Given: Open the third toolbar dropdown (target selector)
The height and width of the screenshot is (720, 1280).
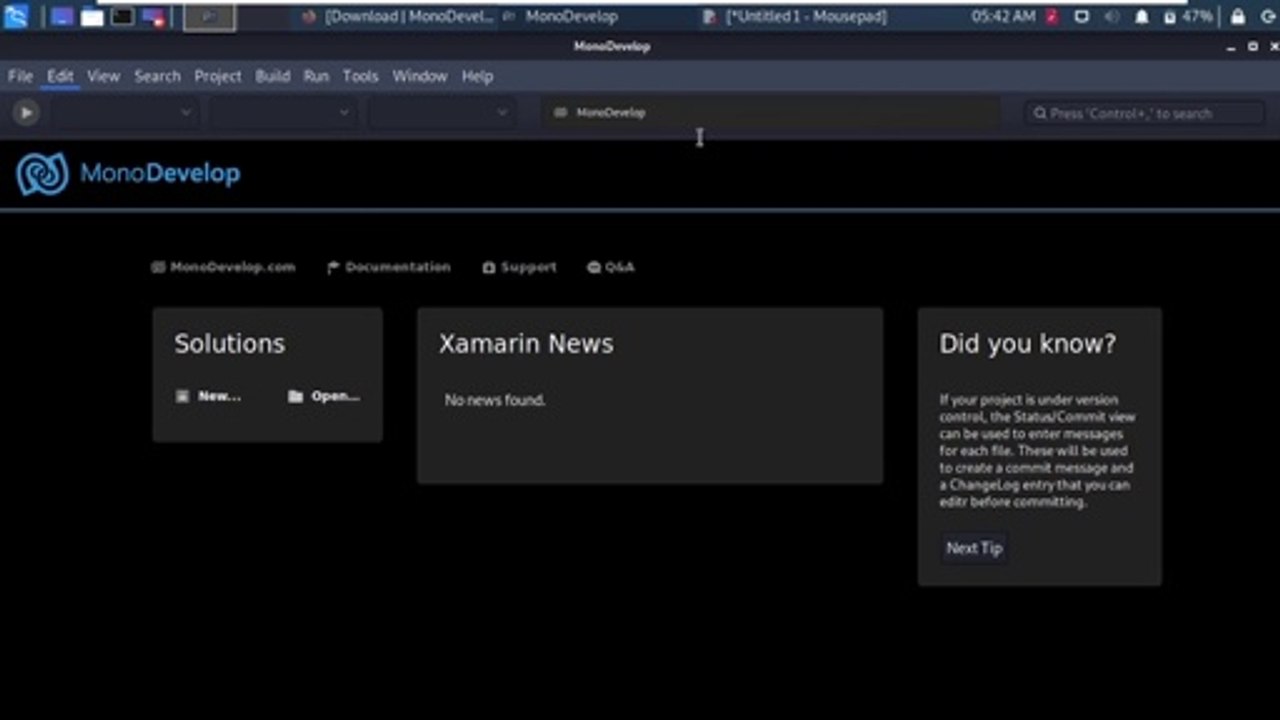Looking at the screenshot, I should pos(441,113).
